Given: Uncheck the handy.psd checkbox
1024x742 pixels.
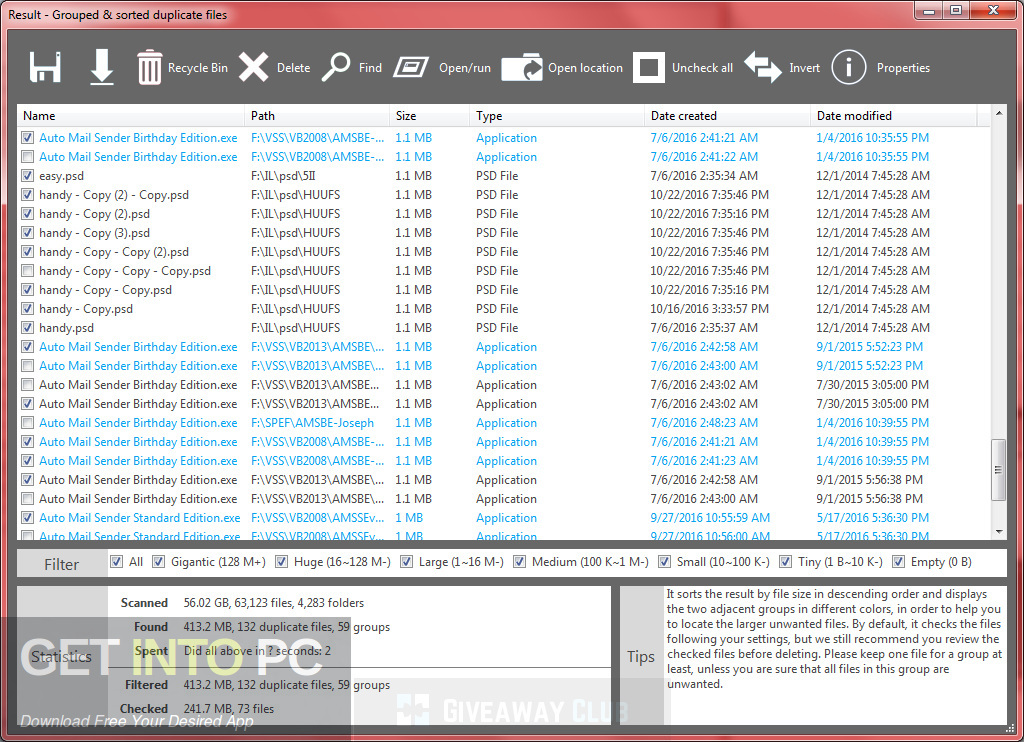Looking at the screenshot, I should (27, 327).
